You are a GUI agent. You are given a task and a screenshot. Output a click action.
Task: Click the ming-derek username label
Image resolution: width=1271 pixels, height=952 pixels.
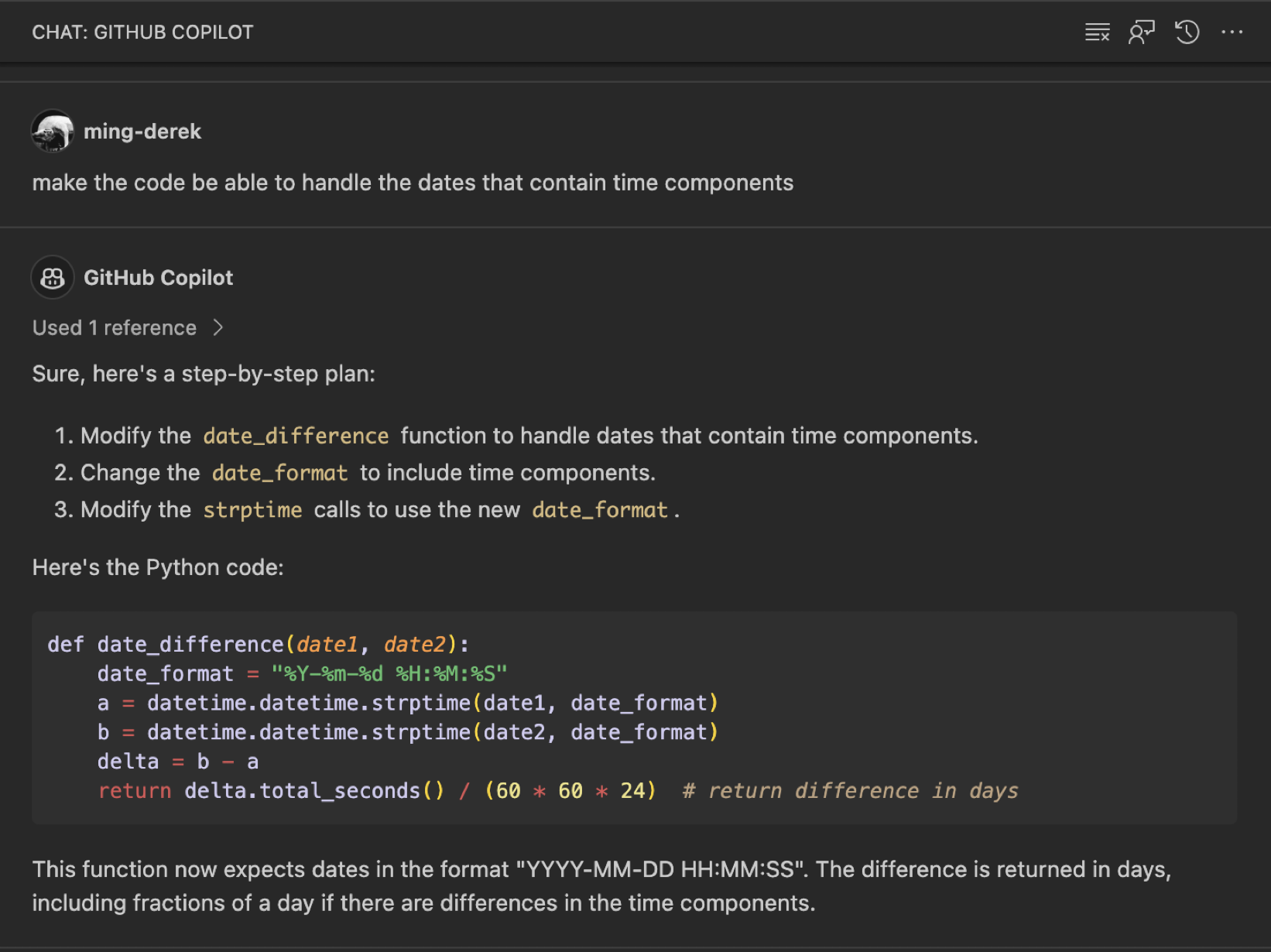pyautogui.click(x=142, y=132)
